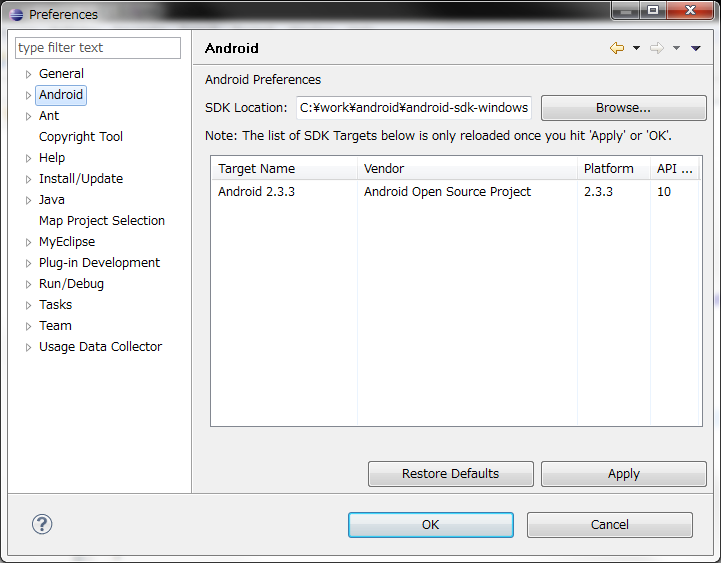Maximize the Preferences window
Screen dimensions: 721x563
pos(653,10)
